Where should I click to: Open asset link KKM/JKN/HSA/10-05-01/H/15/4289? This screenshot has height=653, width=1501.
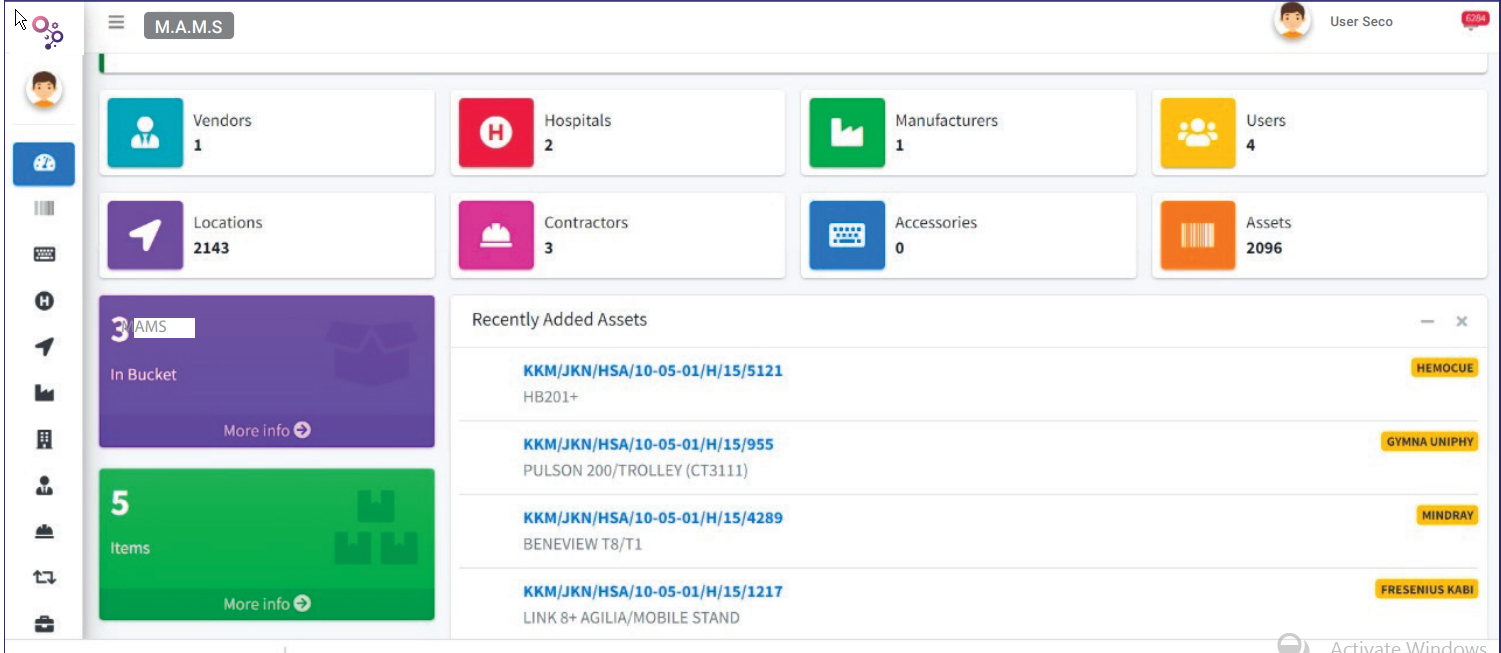(652, 518)
